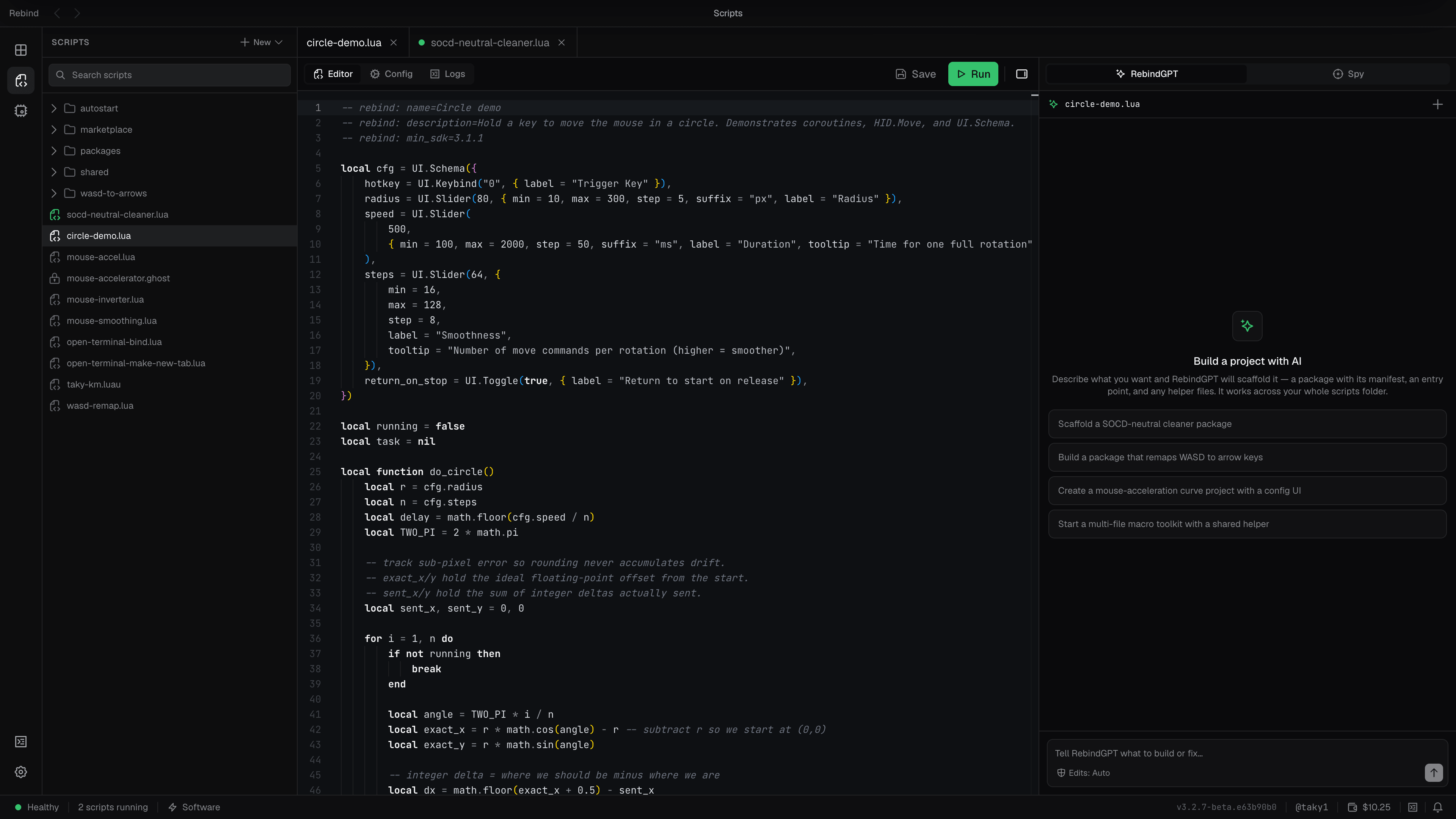Viewport: 1456px width, 819px height.
Task: Open open-terminal-make-new-tab.lua in the script list
Action: [x=169, y=363]
